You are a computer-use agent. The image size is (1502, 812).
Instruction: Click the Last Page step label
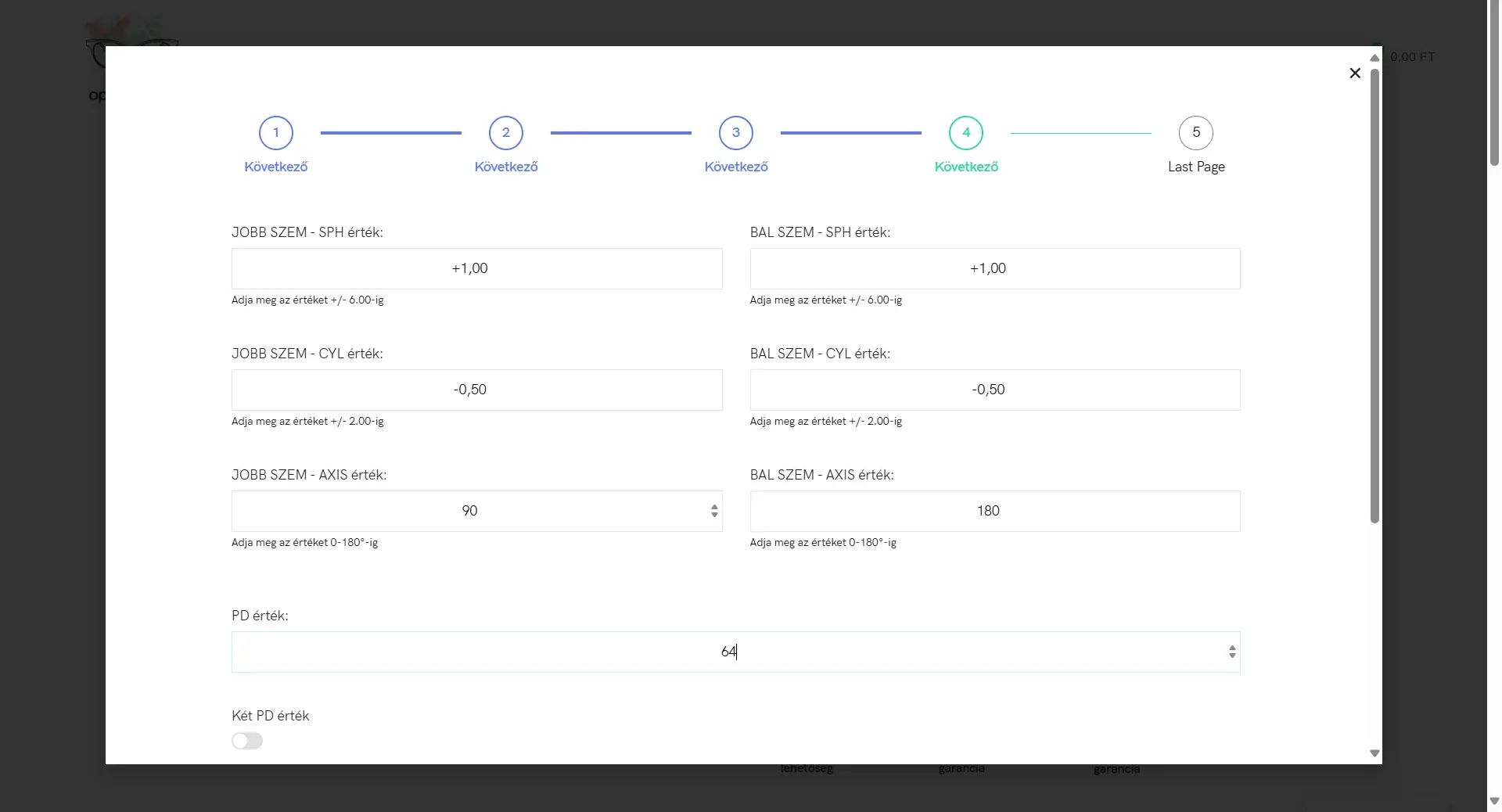tap(1195, 167)
